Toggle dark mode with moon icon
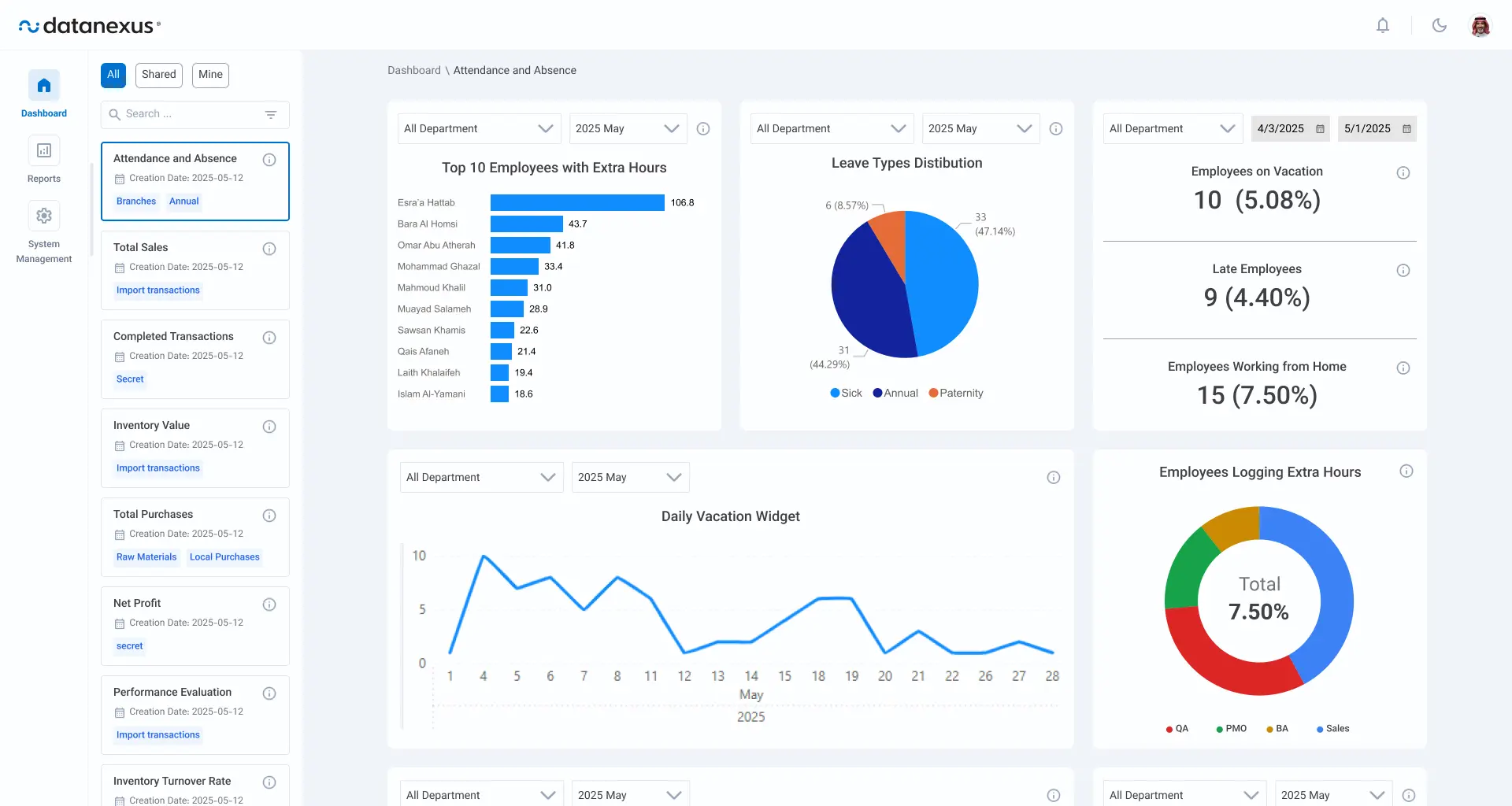1512x806 pixels. click(1439, 25)
